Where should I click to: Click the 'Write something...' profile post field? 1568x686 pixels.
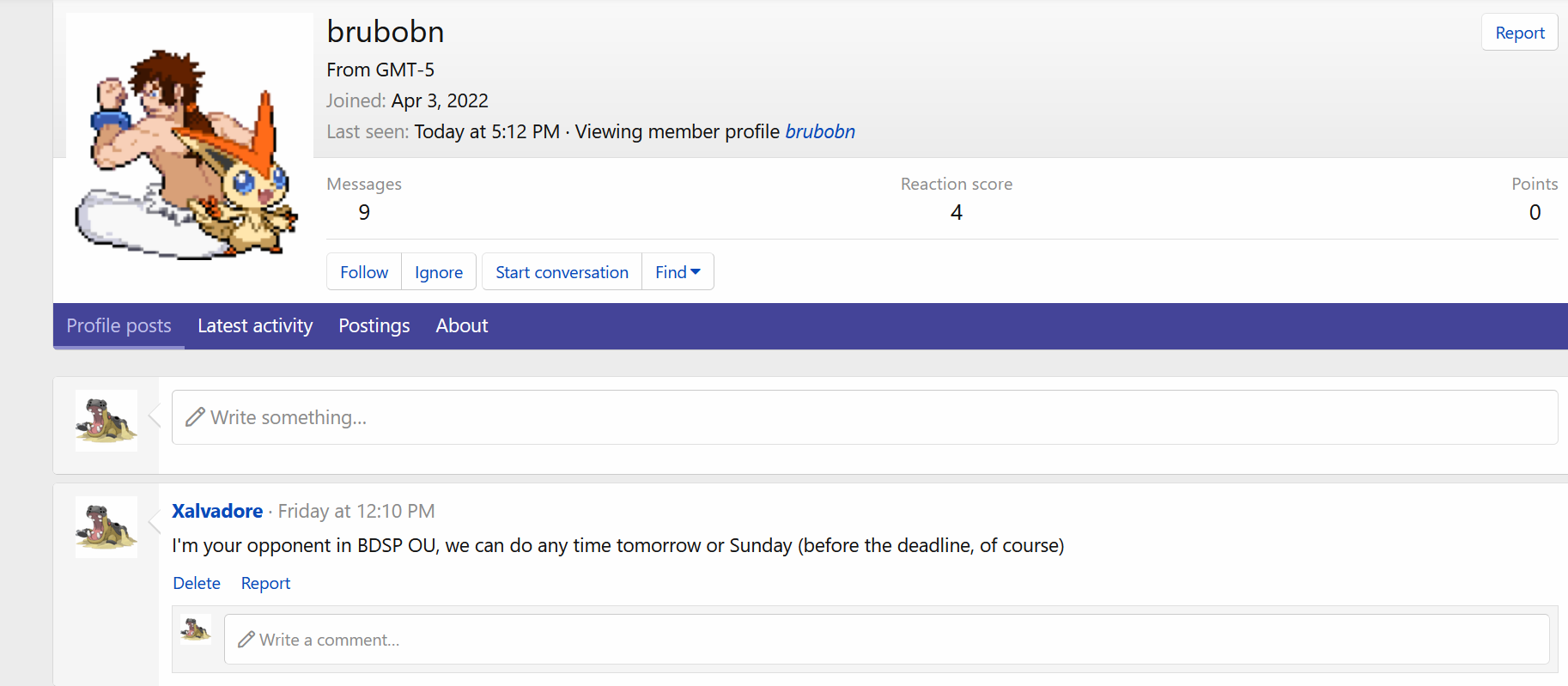coord(865,417)
